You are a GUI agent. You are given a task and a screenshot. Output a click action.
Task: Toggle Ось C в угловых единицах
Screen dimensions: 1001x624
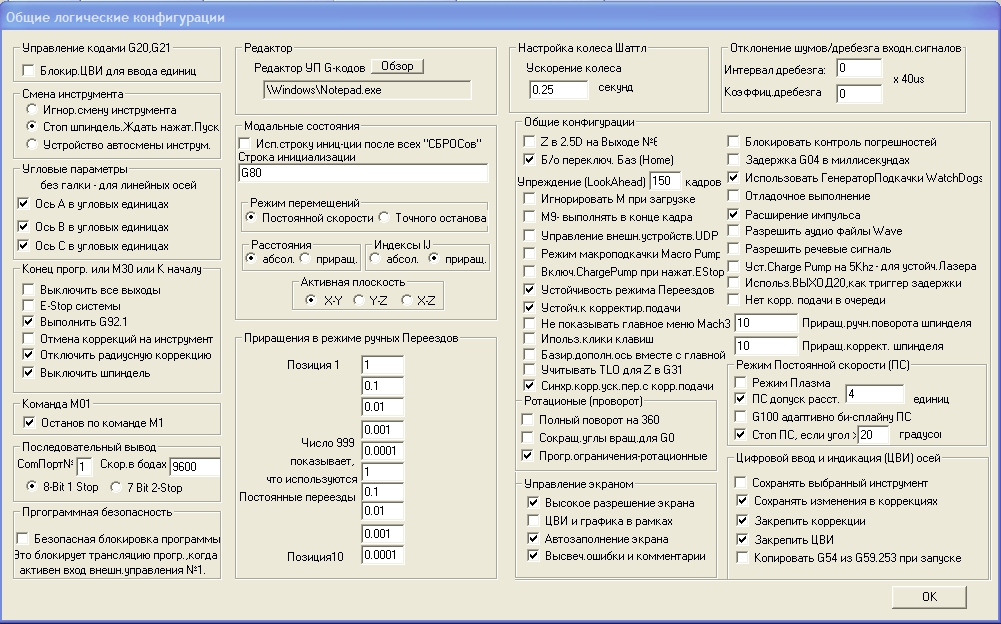tap(24, 245)
